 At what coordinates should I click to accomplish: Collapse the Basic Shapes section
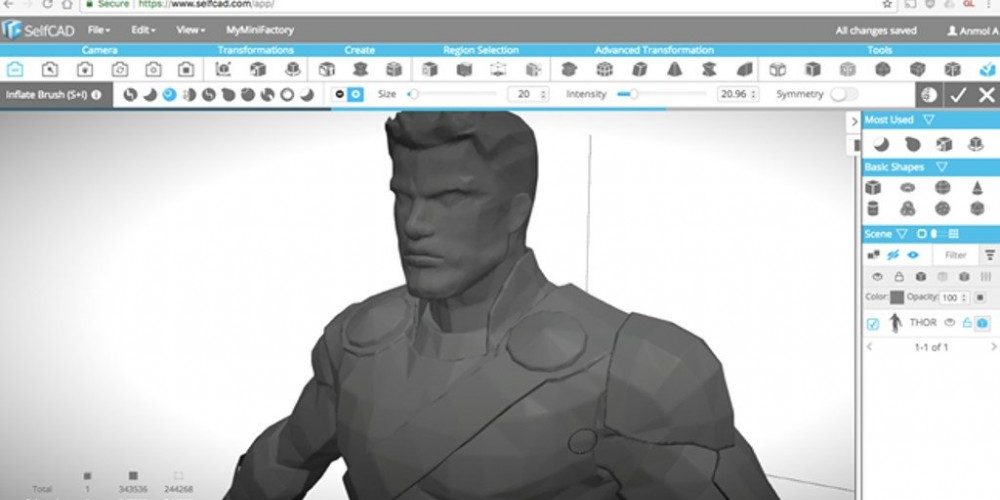[941, 167]
